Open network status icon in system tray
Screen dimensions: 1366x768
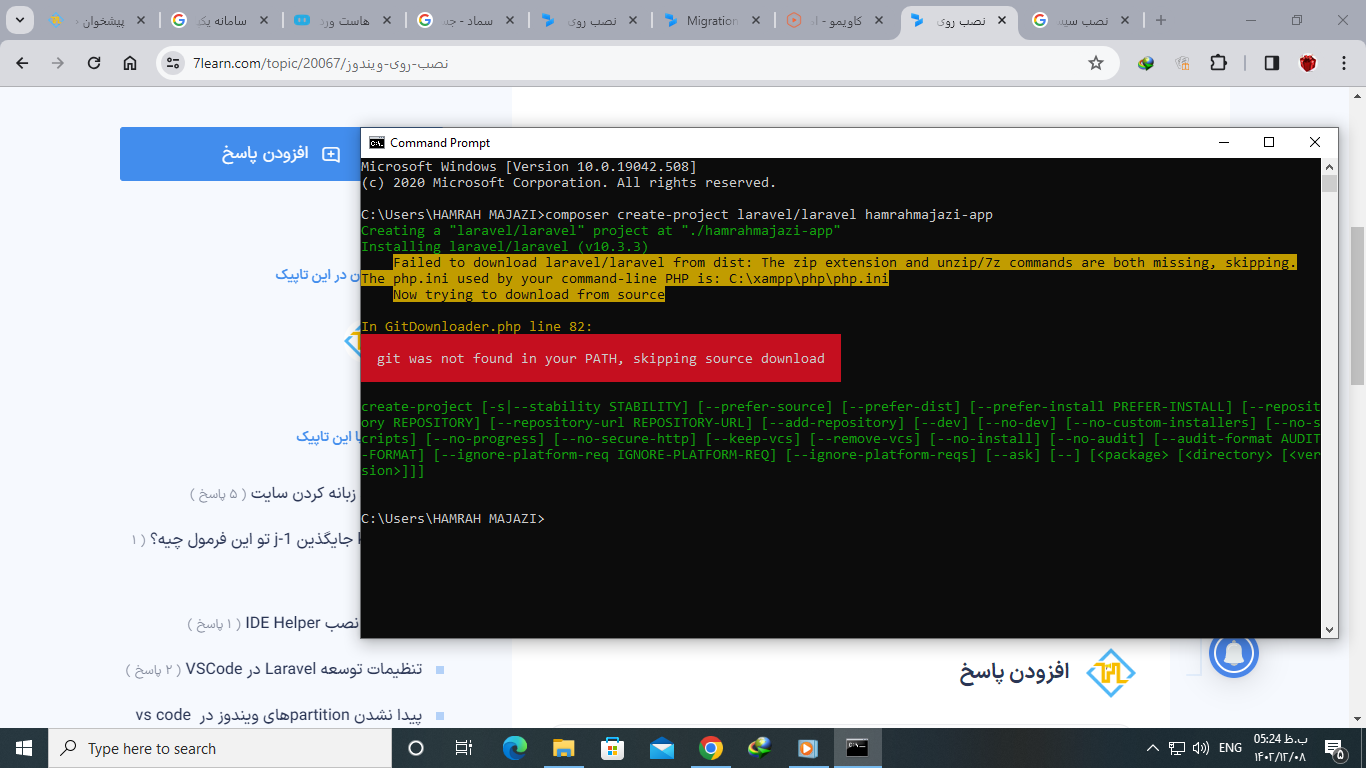1177,748
